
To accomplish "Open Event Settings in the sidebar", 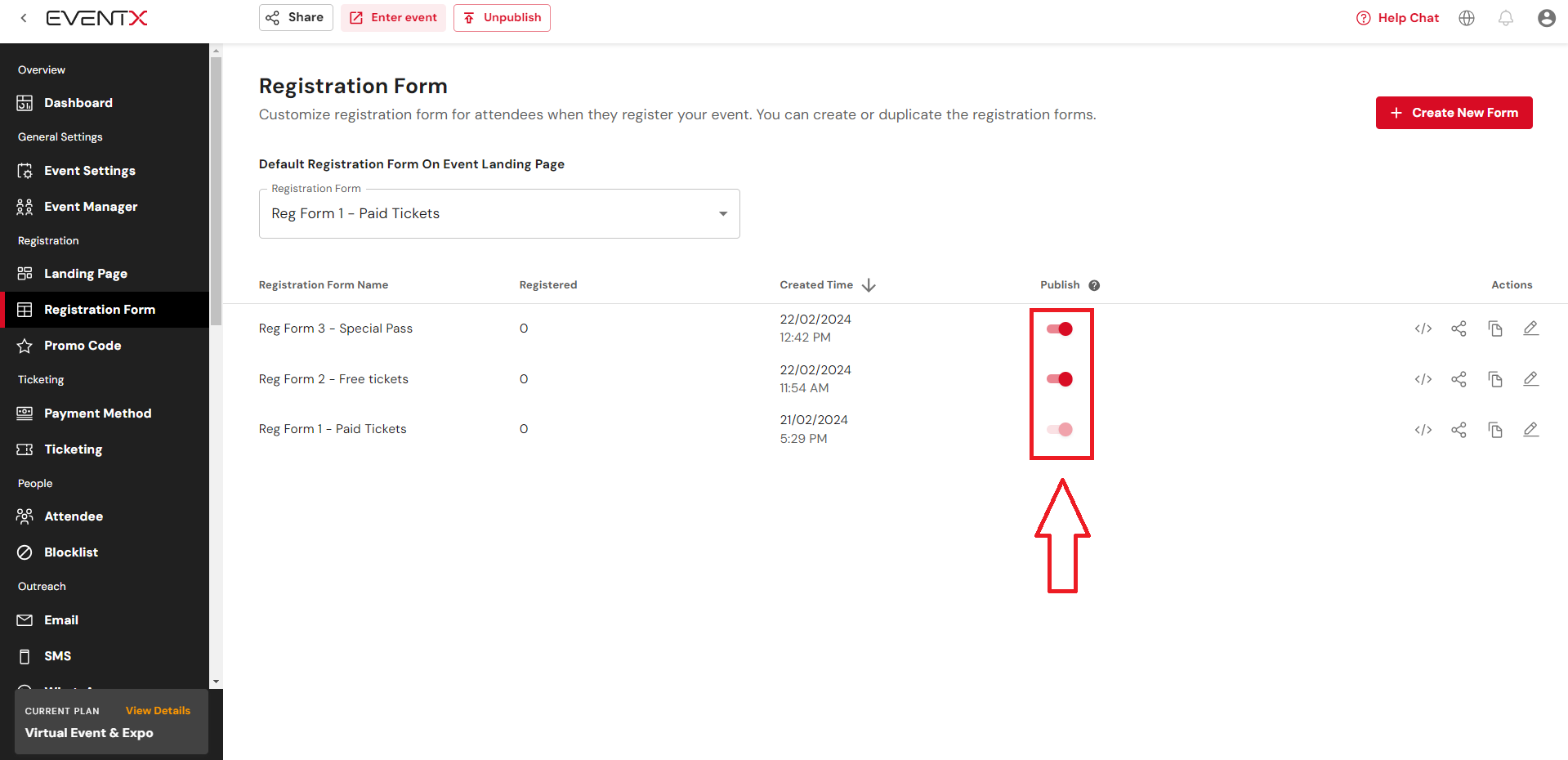I will (x=105, y=171).
